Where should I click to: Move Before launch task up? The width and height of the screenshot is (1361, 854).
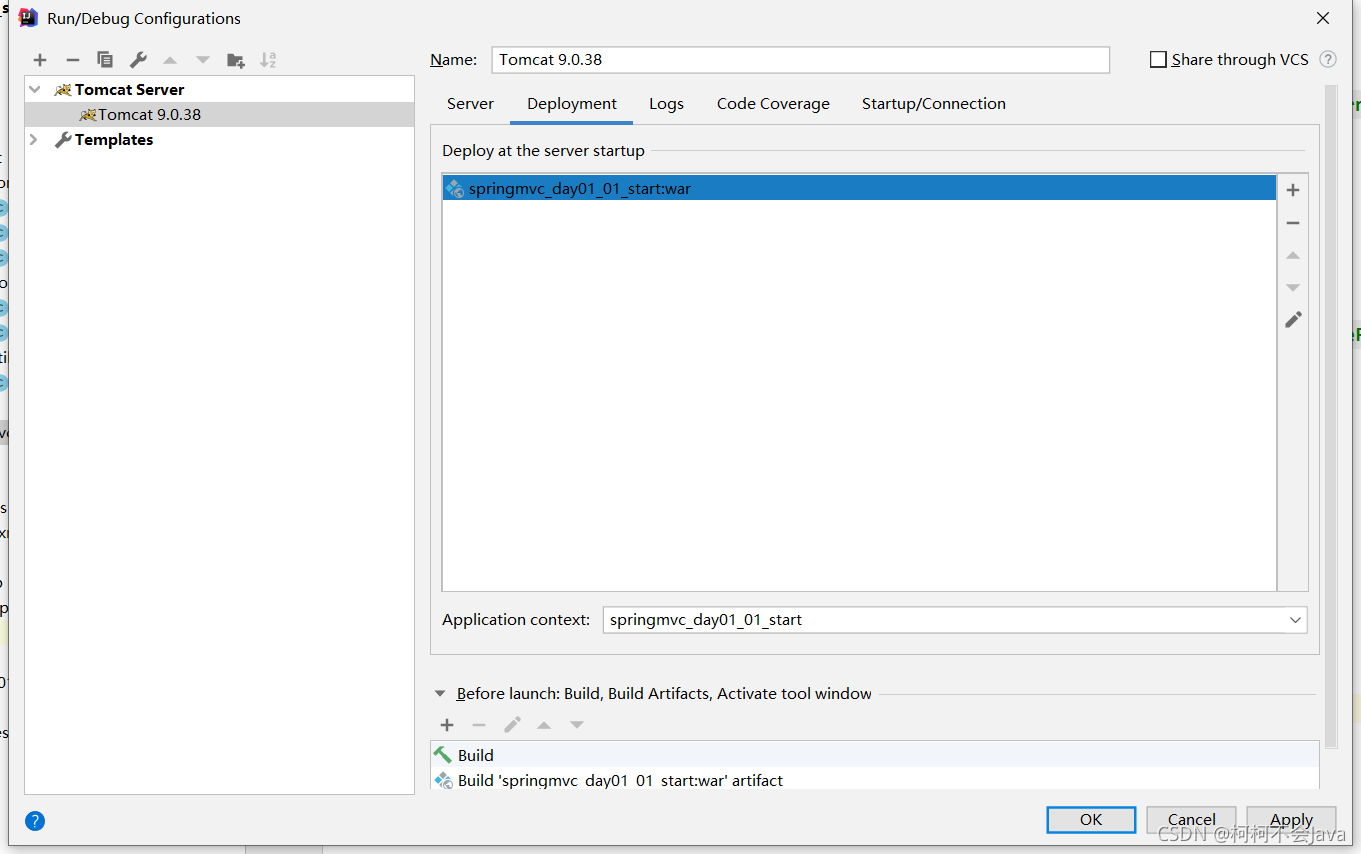pyautogui.click(x=544, y=725)
